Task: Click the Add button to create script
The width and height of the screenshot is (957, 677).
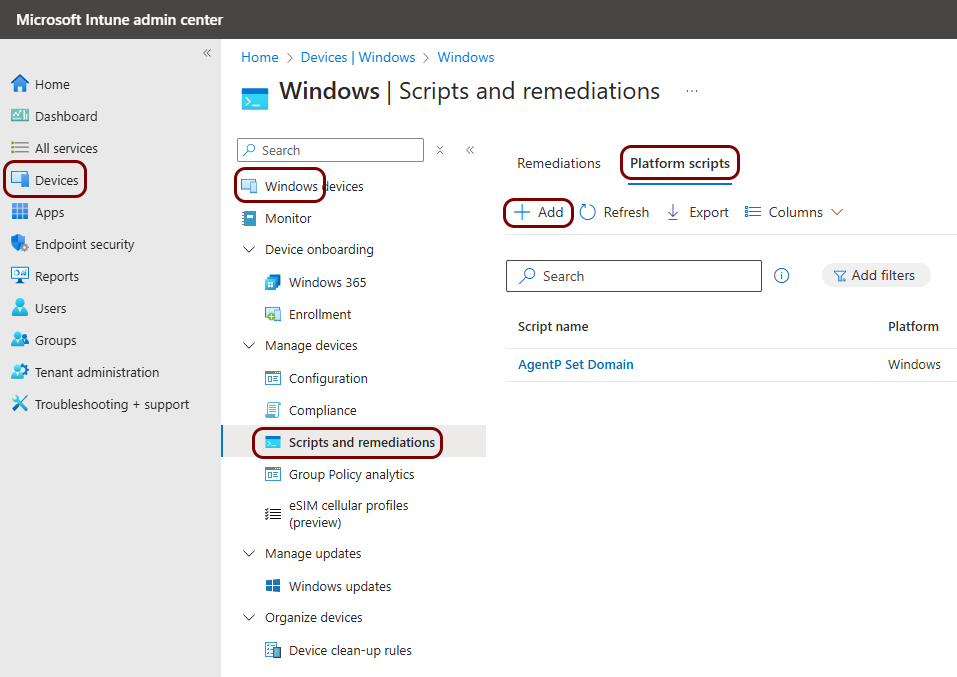Action: pyautogui.click(x=539, y=212)
